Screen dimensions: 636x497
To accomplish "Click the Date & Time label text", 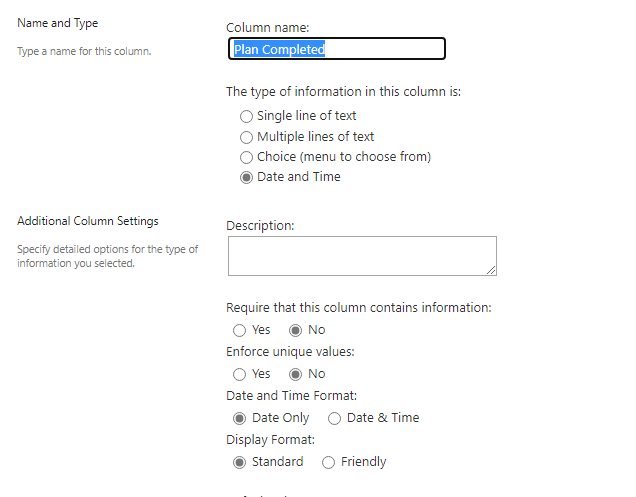I will (x=383, y=417).
